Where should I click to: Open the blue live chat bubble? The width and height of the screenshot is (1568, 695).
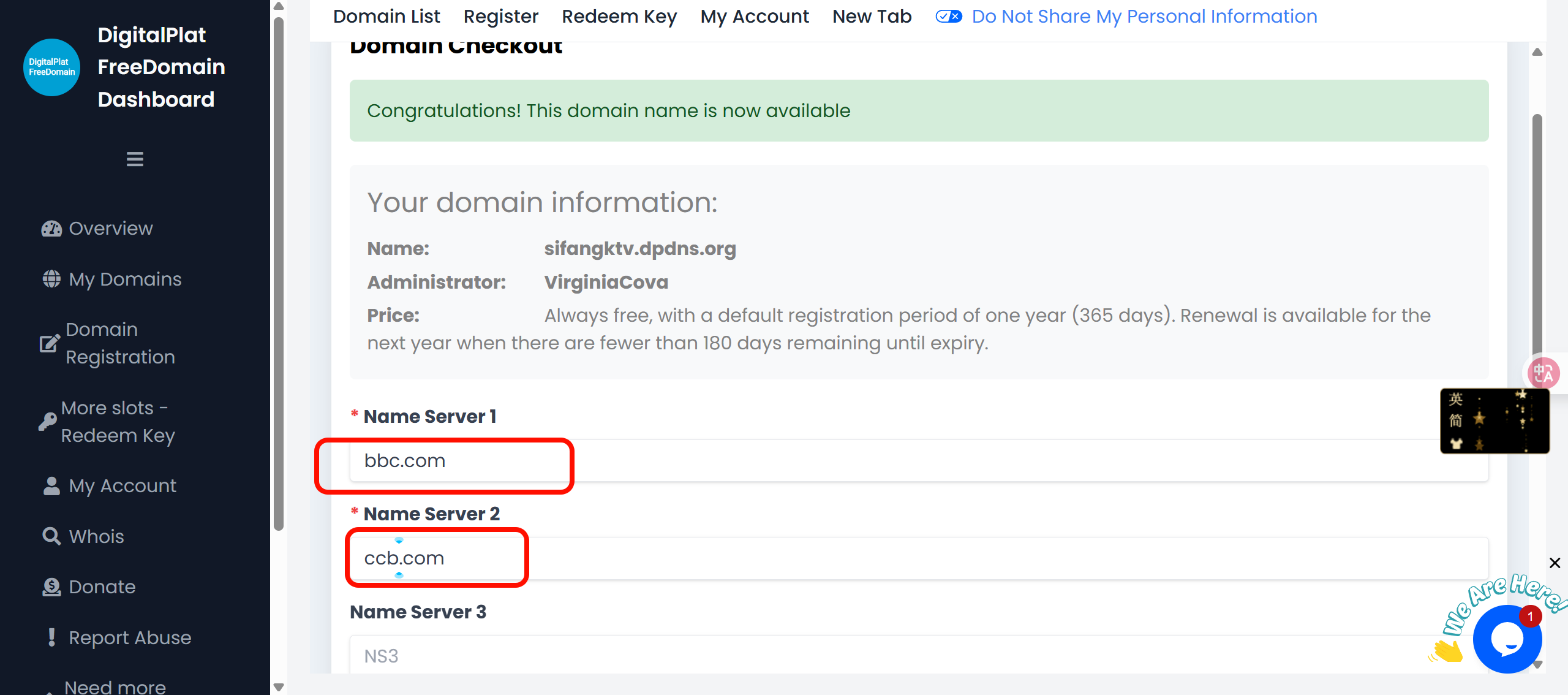1507,639
